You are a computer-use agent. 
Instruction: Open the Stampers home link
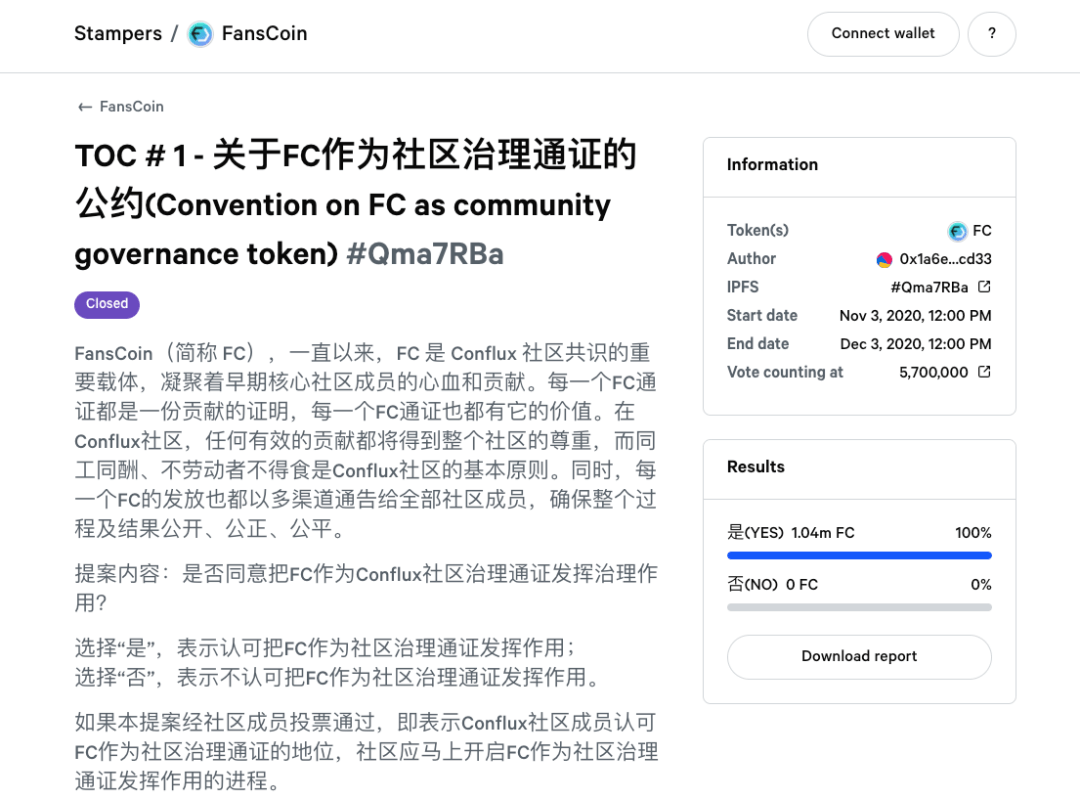(118, 33)
